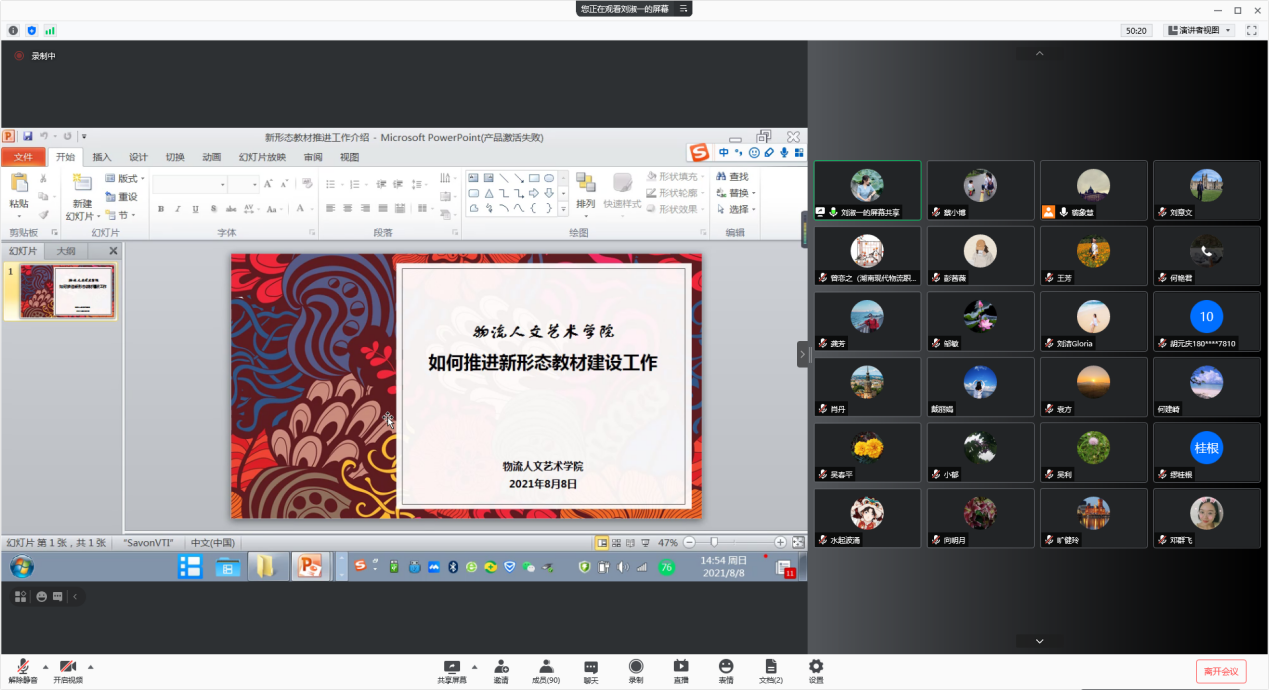Open the 版式 layout dropdown
Image resolution: width=1269 pixels, height=690 pixels.
pos(124,179)
